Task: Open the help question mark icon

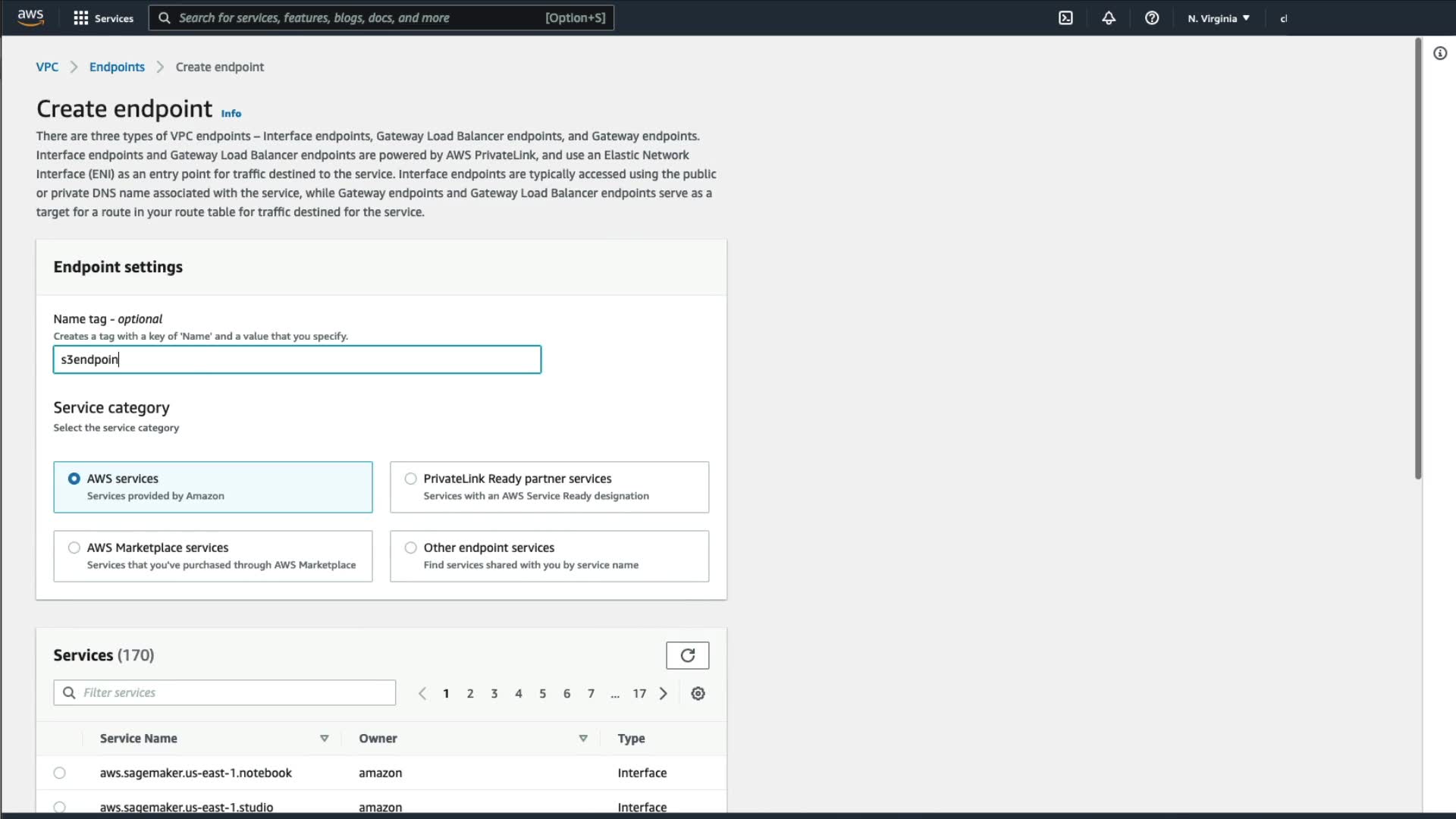Action: point(1151,18)
